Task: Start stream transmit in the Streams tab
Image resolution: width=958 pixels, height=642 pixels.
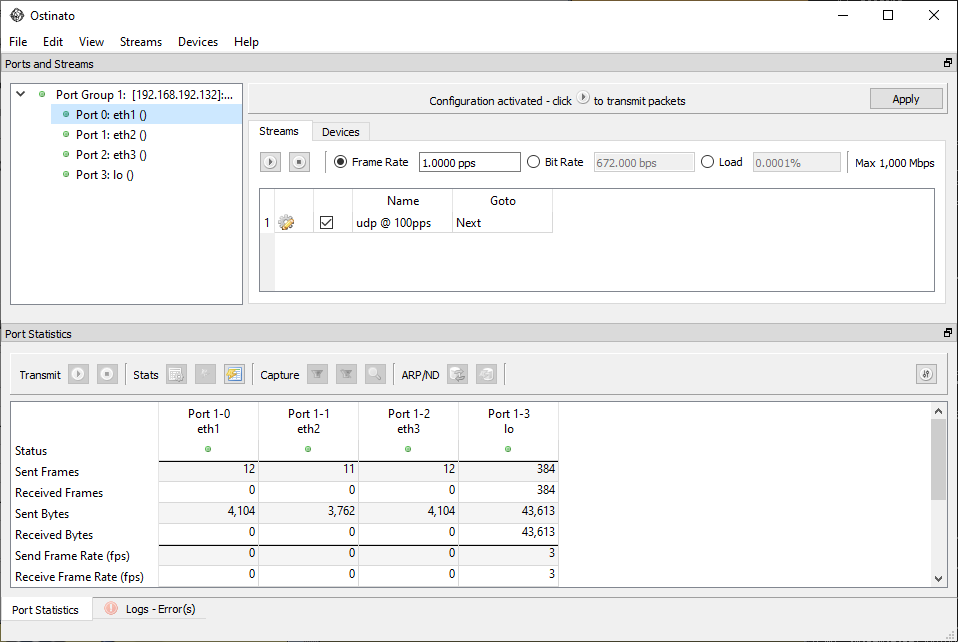Action: pos(270,162)
